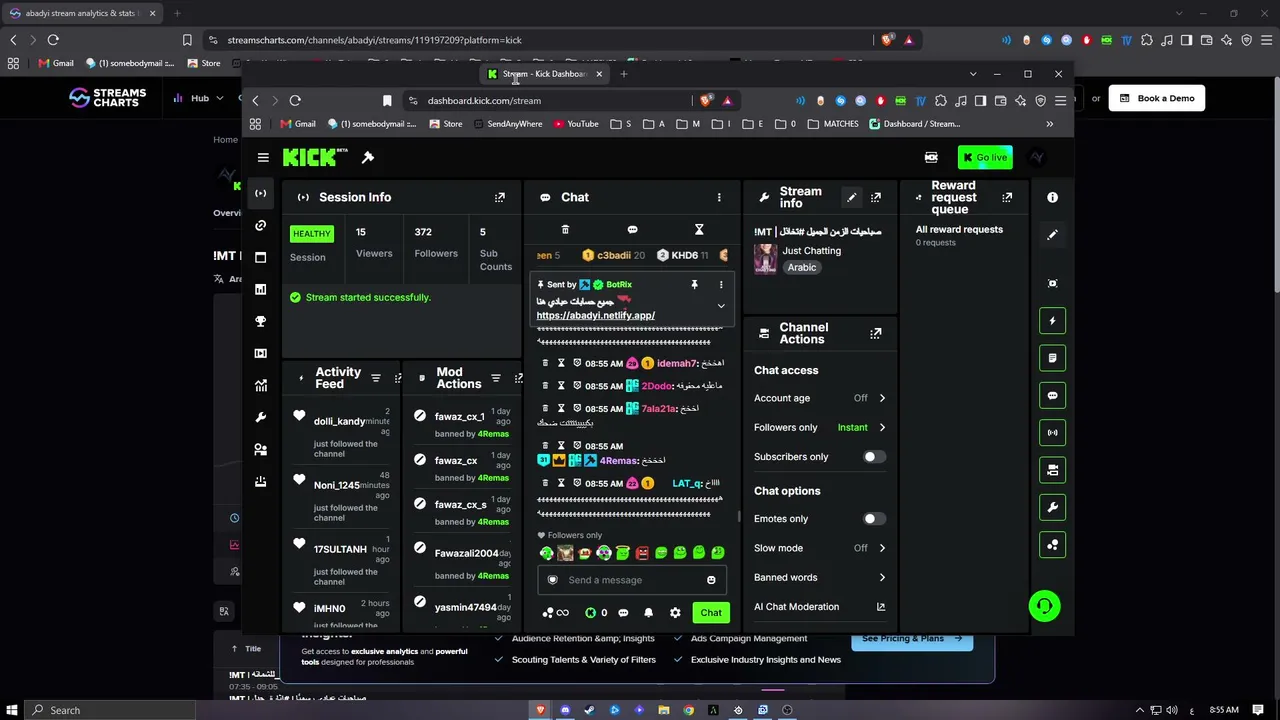The height and width of the screenshot is (720, 1280).
Task: Delete idemah7's chat message with trash icon
Action: pos(545,363)
